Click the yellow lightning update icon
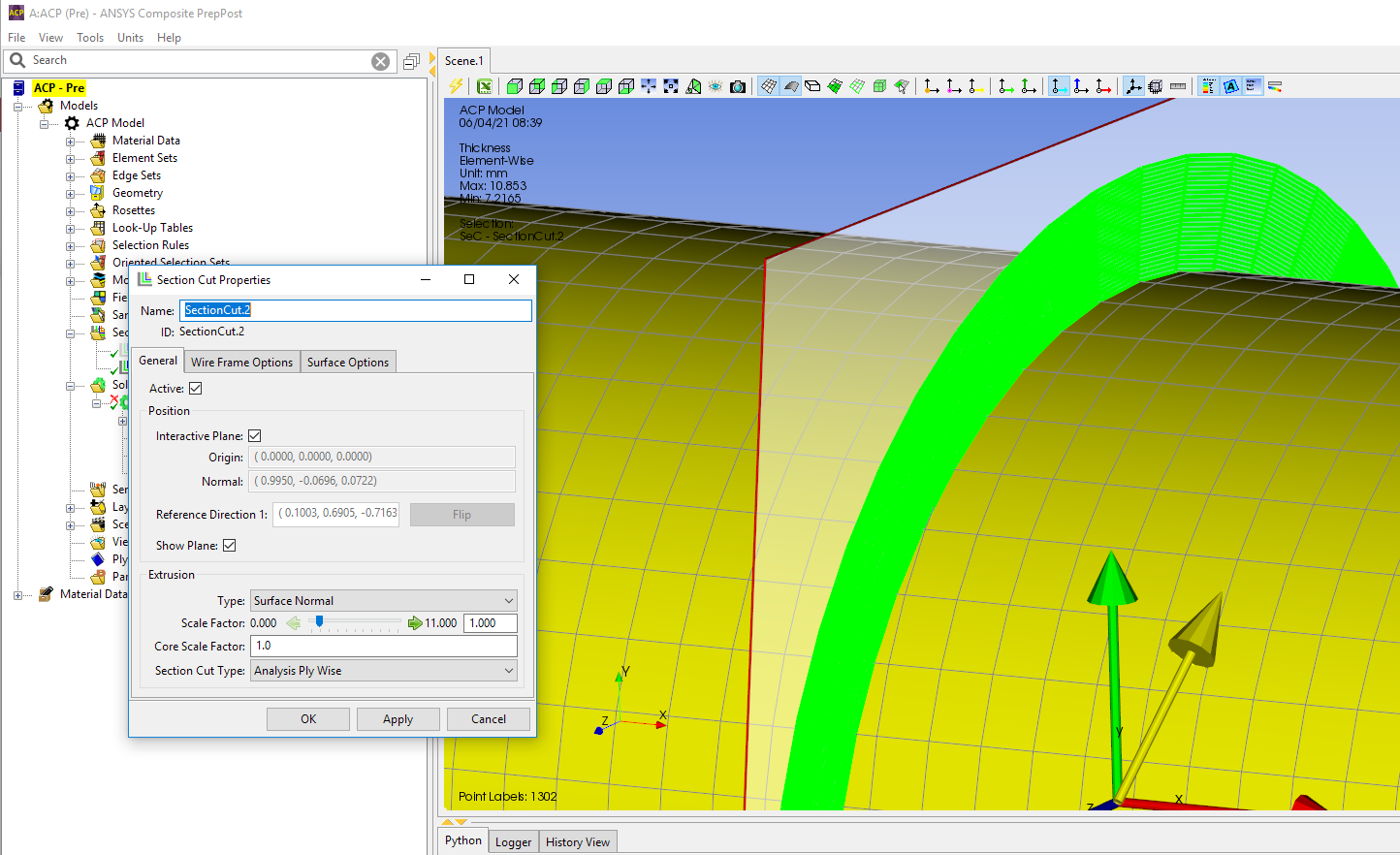The width and height of the screenshot is (1400, 855). point(456,86)
